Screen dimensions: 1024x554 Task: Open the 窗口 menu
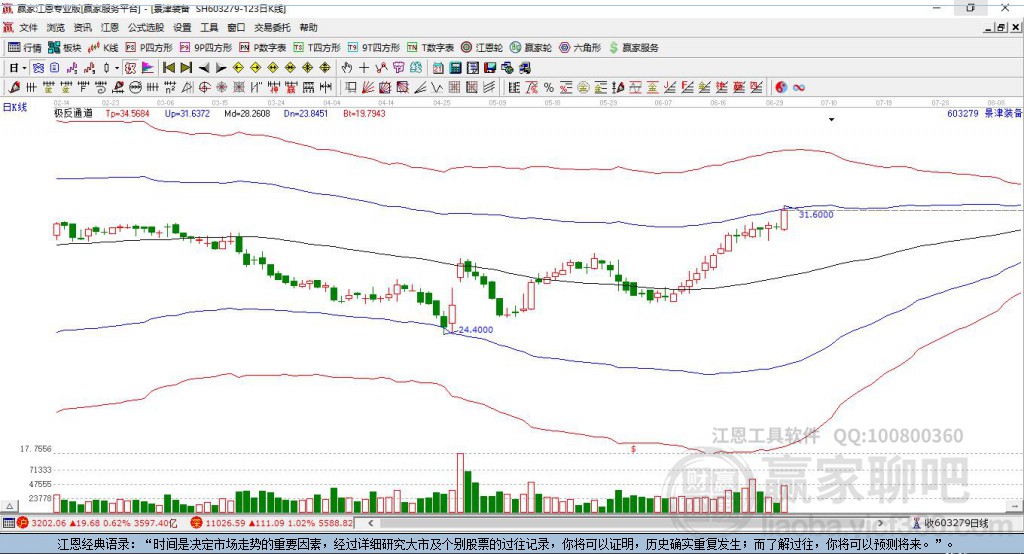[x=236, y=27]
